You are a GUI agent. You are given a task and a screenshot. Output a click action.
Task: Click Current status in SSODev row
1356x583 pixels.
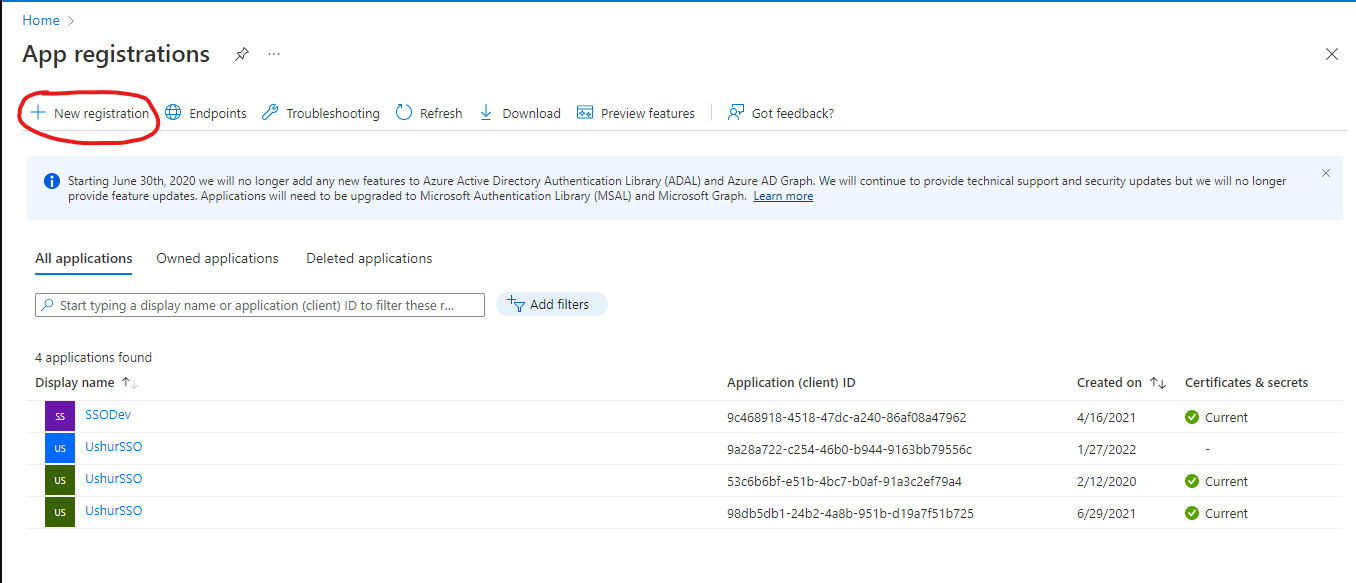point(1216,417)
